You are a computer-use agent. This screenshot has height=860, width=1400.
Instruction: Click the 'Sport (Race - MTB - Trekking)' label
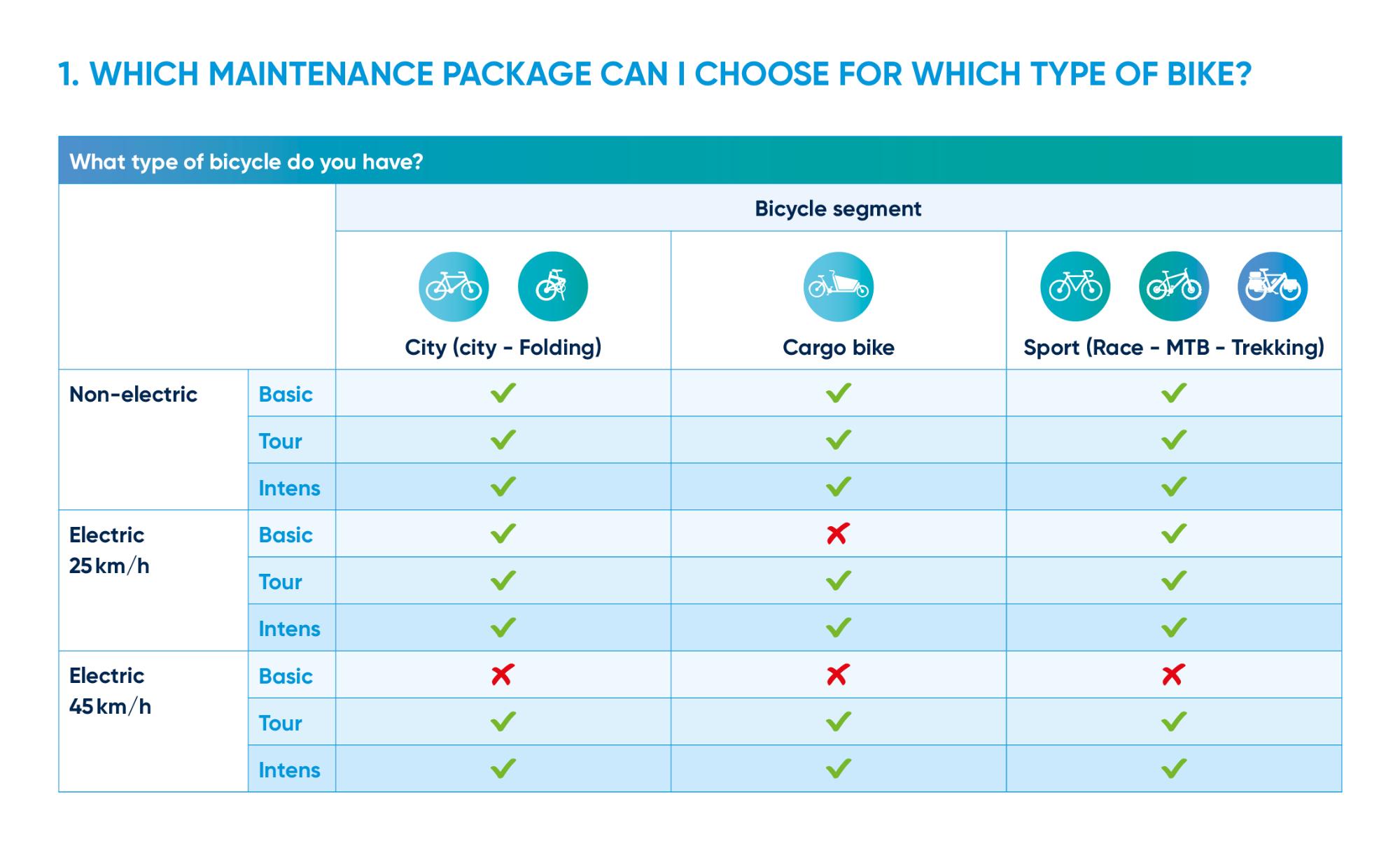(1173, 348)
